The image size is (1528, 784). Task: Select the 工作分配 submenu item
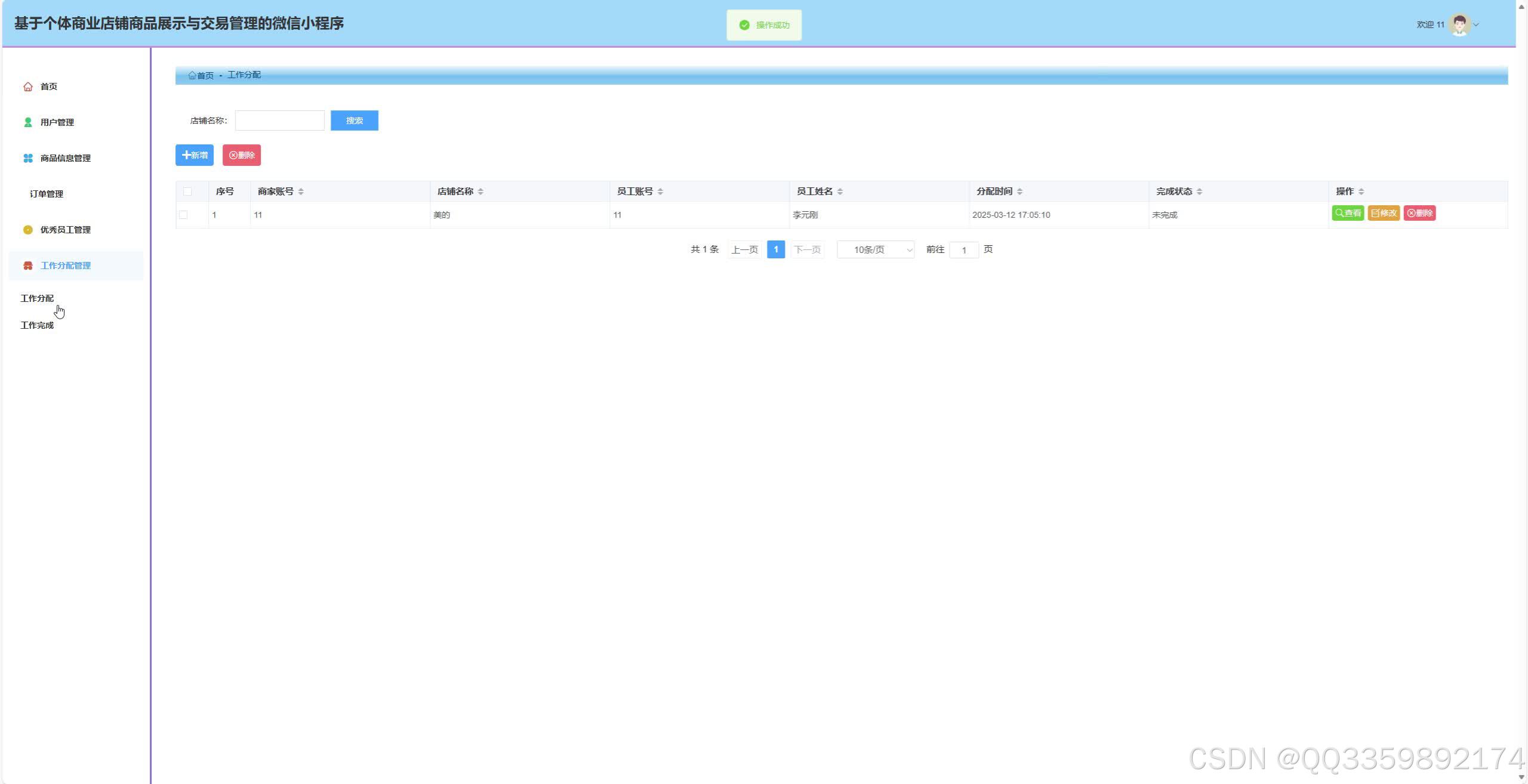coord(37,298)
